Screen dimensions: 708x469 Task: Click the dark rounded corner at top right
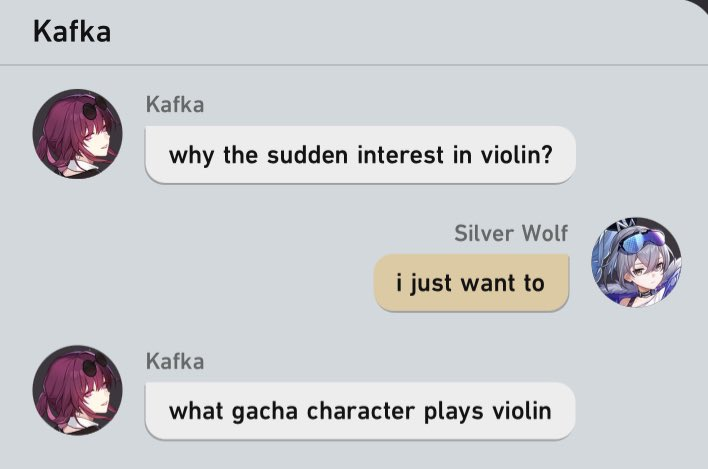point(698,7)
